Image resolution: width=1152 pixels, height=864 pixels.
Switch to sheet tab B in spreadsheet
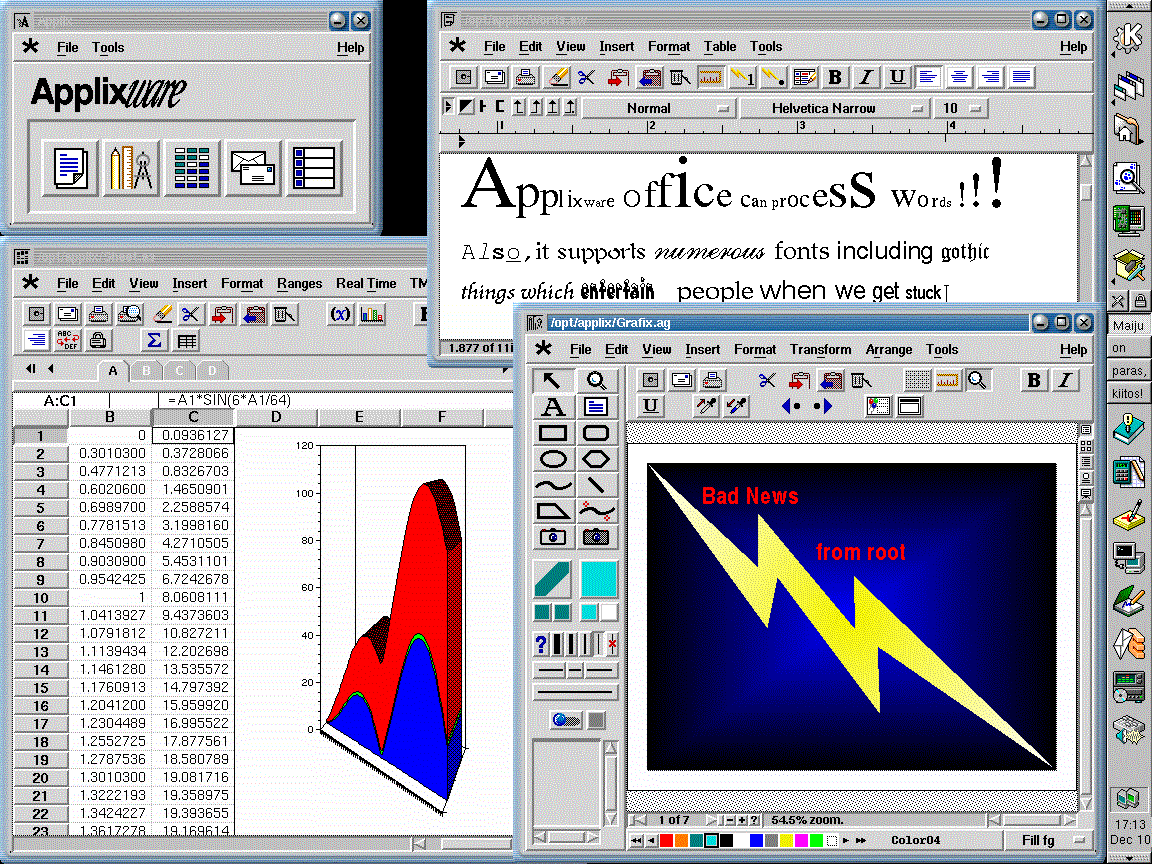pos(146,371)
